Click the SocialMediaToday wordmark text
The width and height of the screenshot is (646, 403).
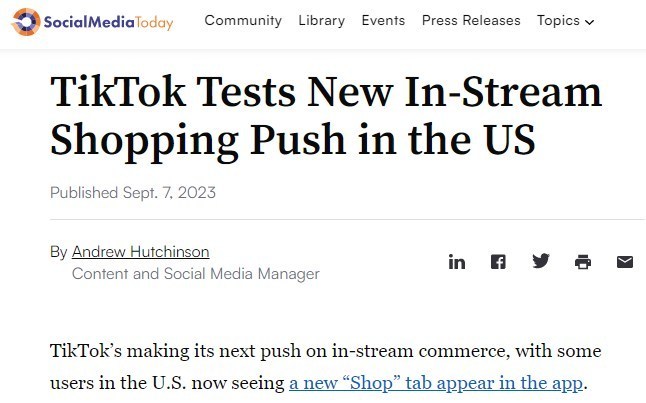pyautogui.click(x=108, y=22)
